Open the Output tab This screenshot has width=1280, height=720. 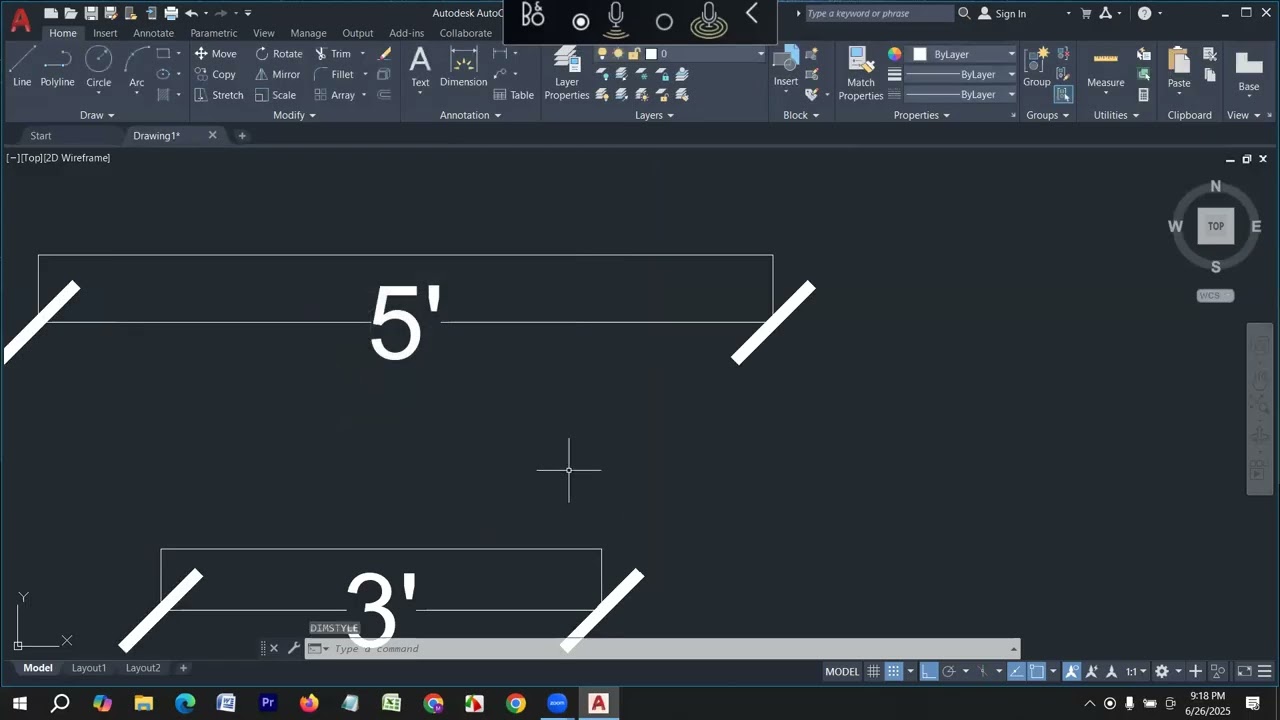point(357,33)
